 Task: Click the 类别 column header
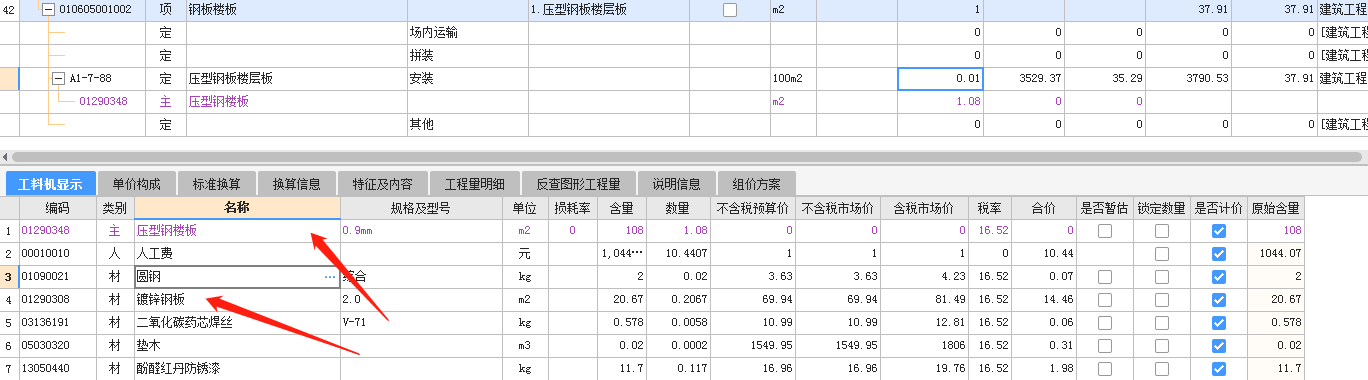(x=114, y=208)
